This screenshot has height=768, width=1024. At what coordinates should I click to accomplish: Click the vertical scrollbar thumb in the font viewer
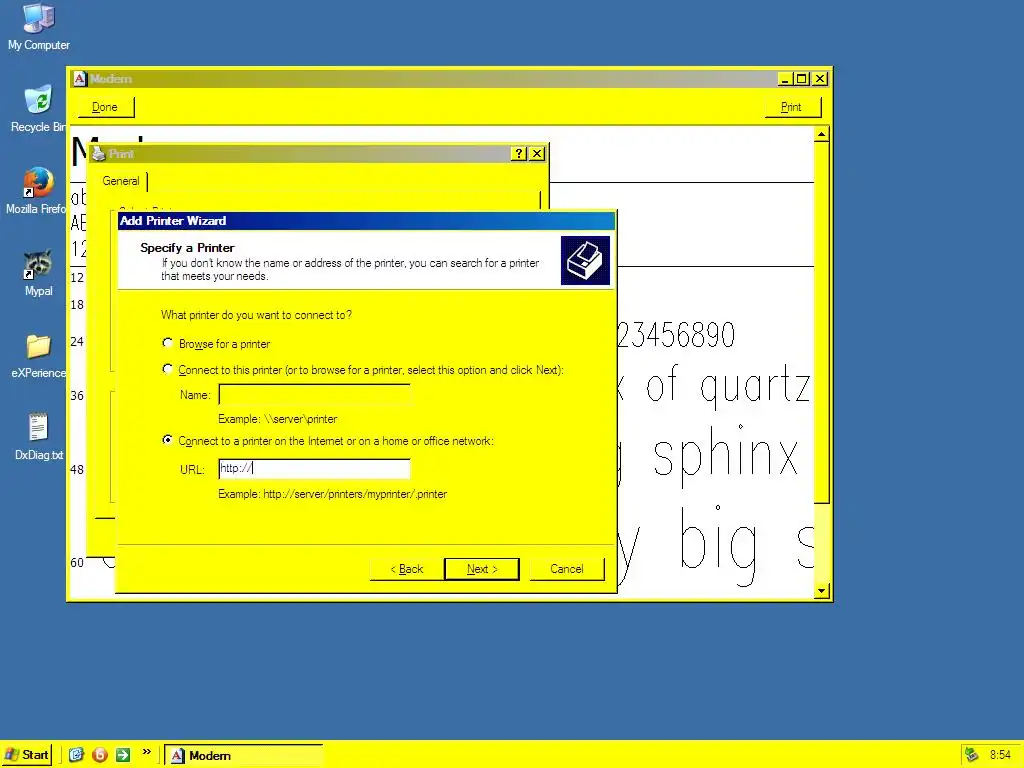pyautogui.click(x=822, y=323)
